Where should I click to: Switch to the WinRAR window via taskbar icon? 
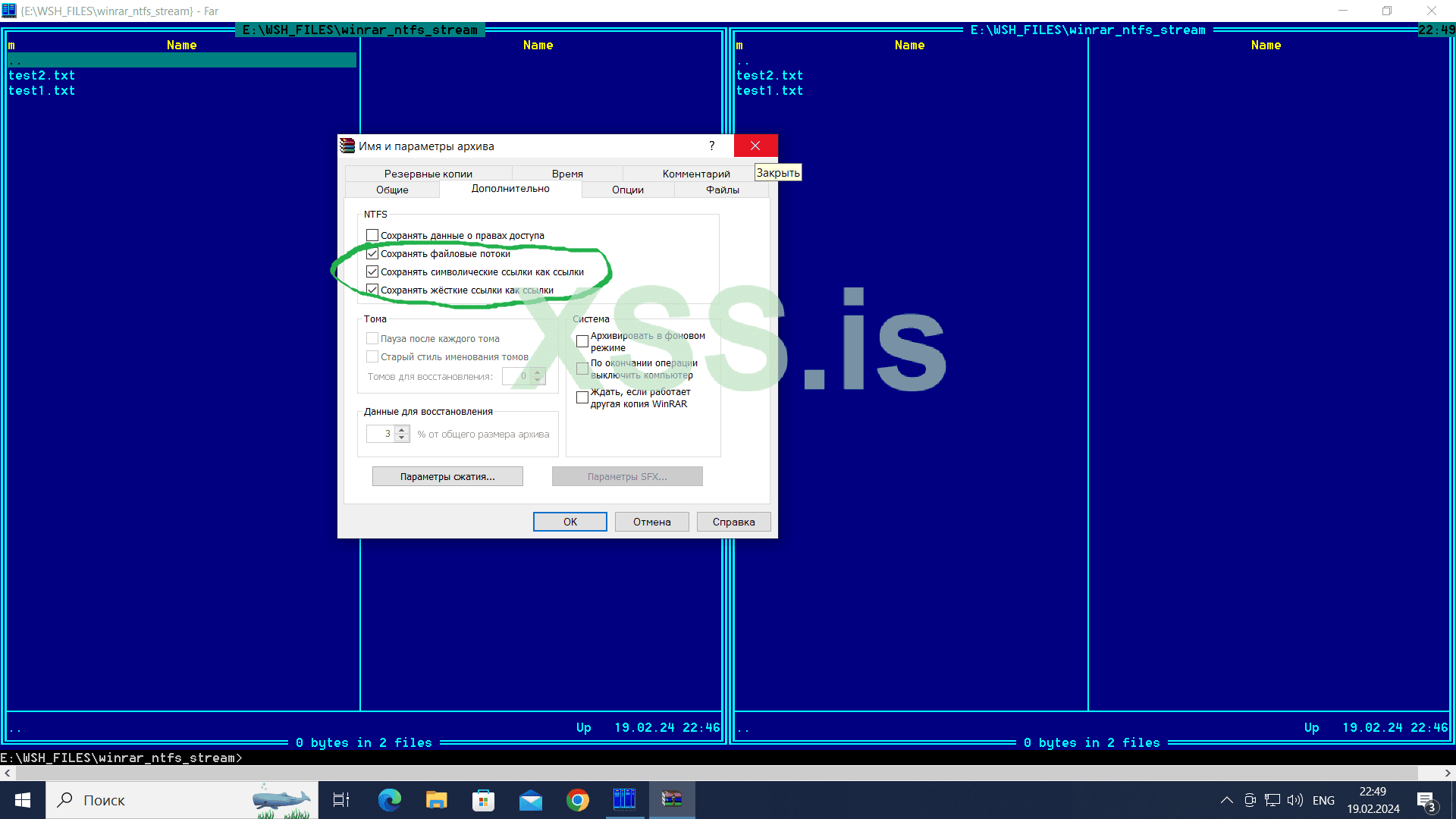pyautogui.click(x=672, y=799)
